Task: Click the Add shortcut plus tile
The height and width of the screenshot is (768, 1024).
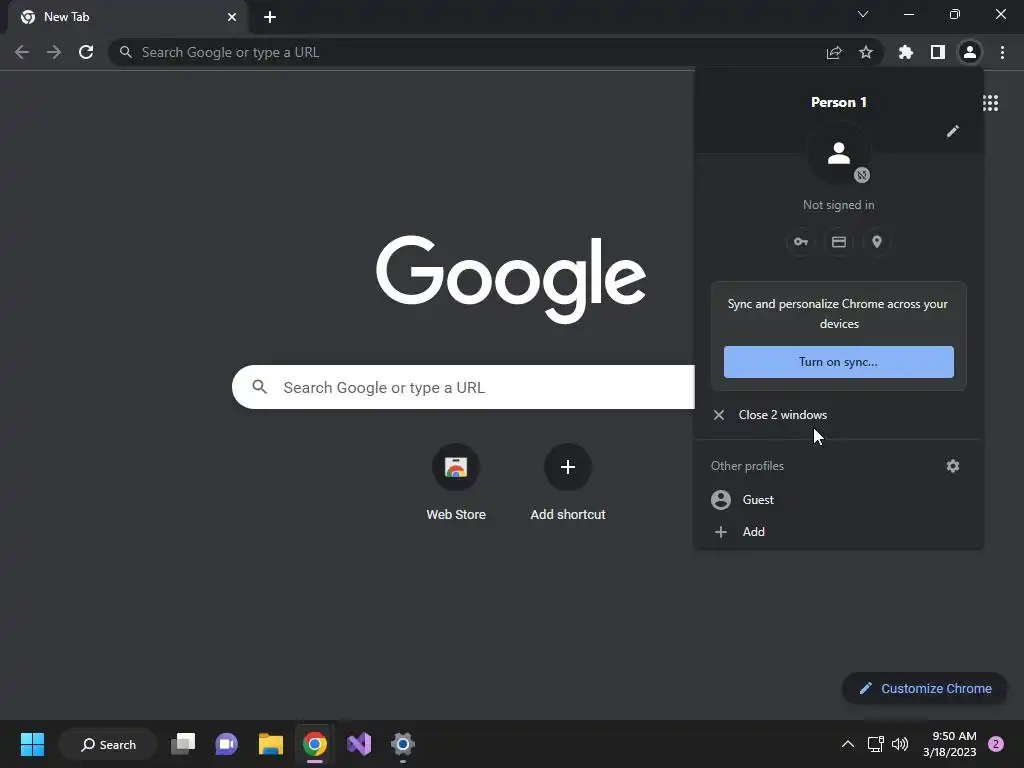Action: click(x=568, y=482)
